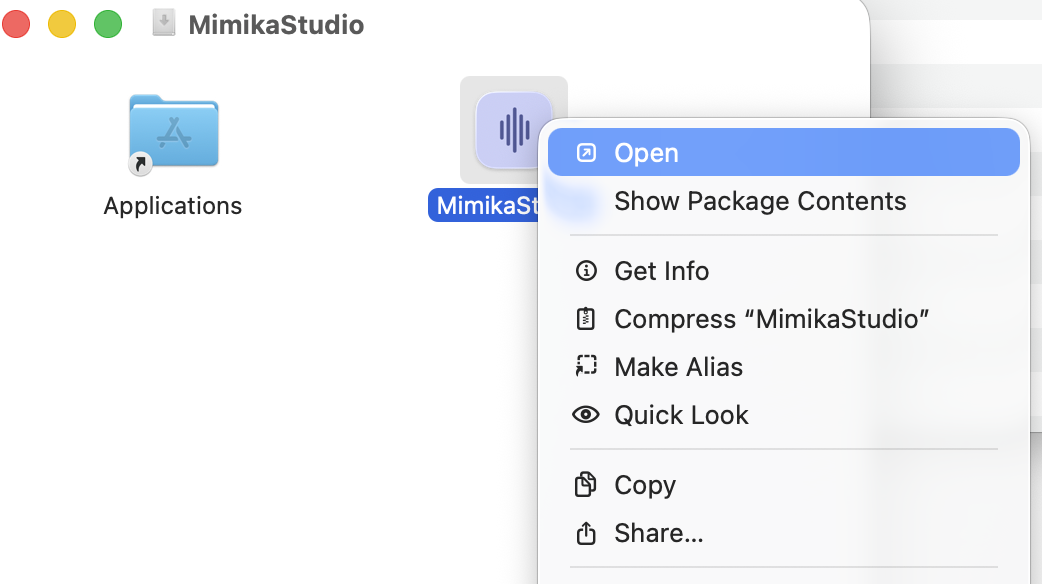Choose Open from the context menu
1042x584 pixels.
click(x=646, y=151)
